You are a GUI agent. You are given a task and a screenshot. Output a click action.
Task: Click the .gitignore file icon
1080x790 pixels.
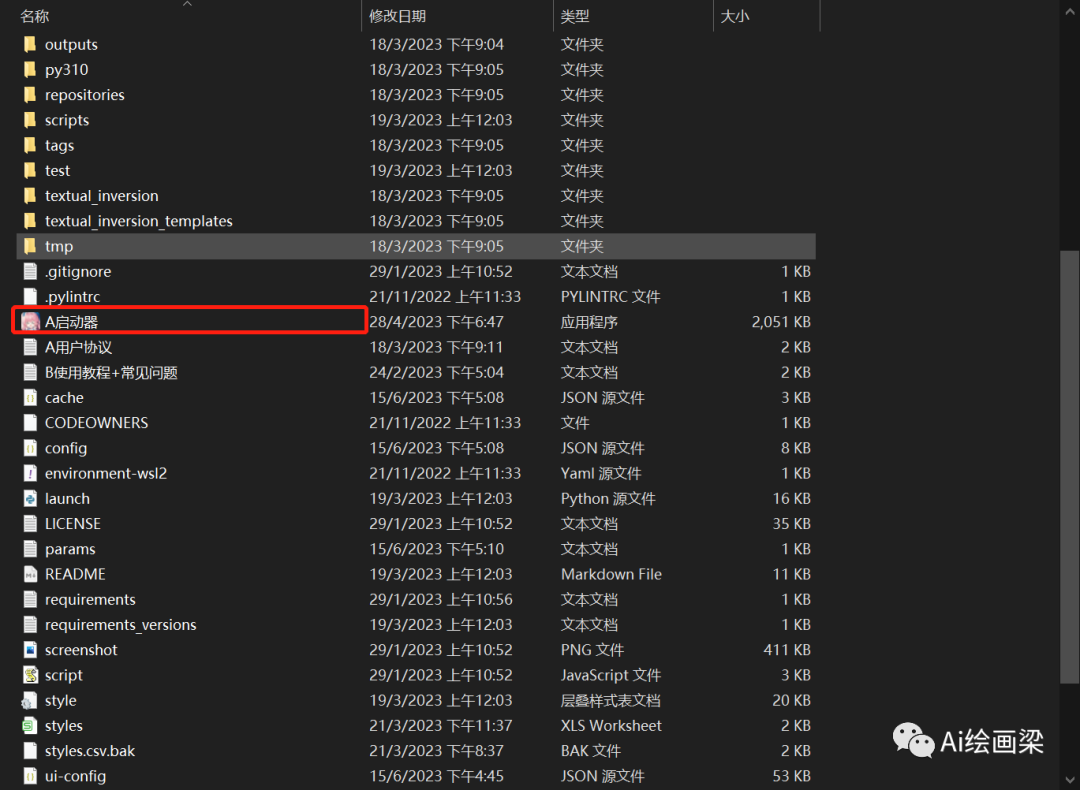(x=30, y=271)
